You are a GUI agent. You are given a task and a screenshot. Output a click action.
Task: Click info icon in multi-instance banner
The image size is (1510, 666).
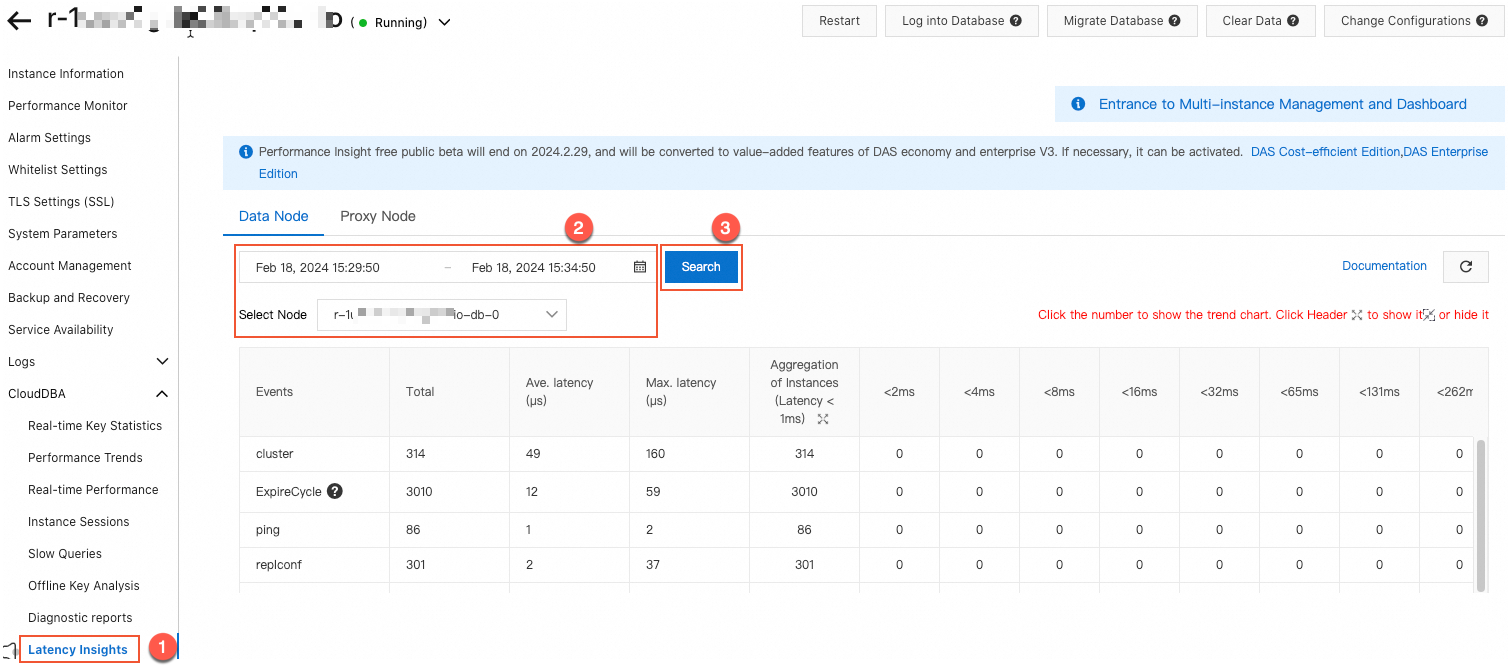click(1078, 104)
